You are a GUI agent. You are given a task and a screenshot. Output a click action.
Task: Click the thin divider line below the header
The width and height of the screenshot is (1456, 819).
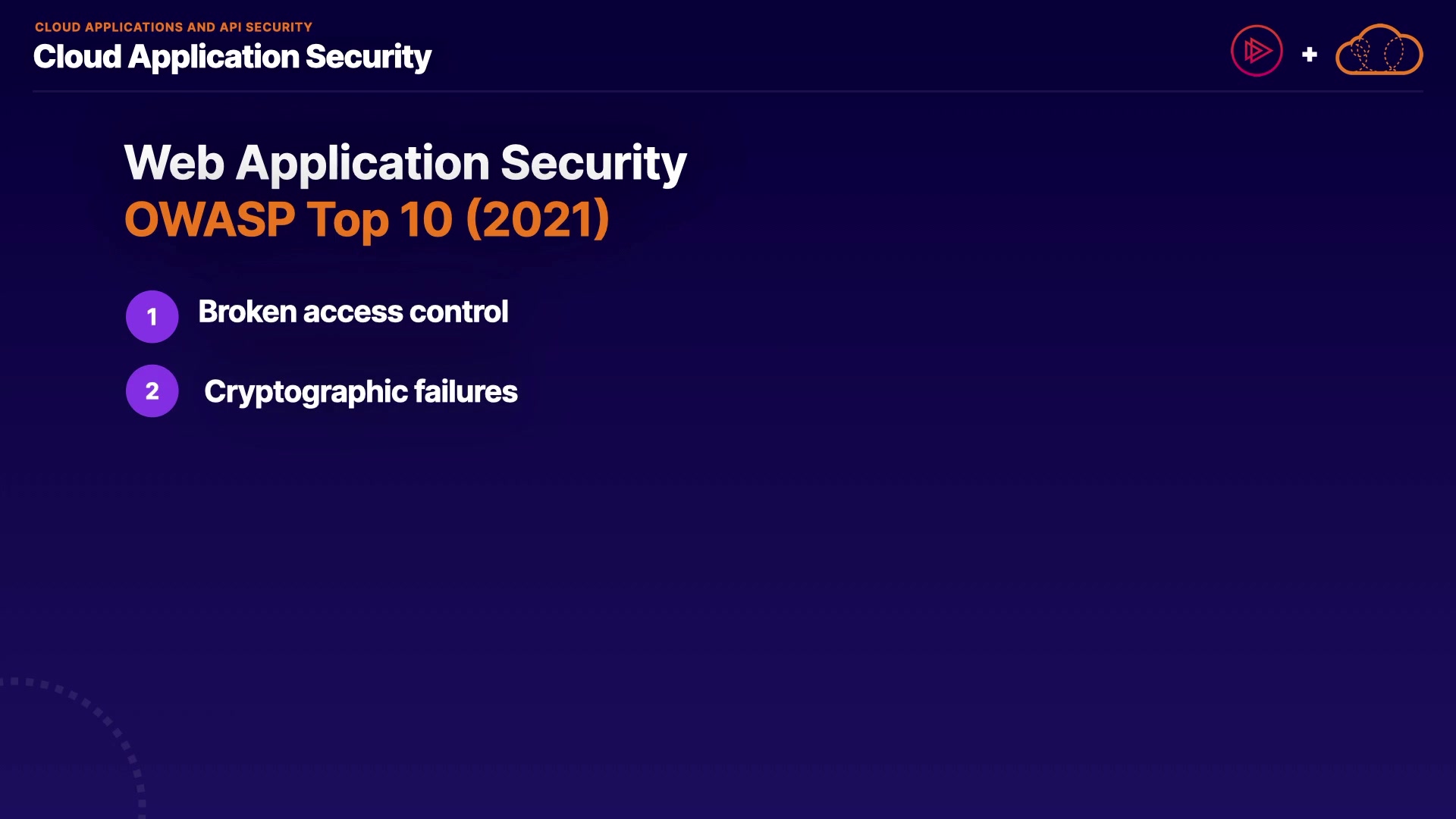click(728, 92)
